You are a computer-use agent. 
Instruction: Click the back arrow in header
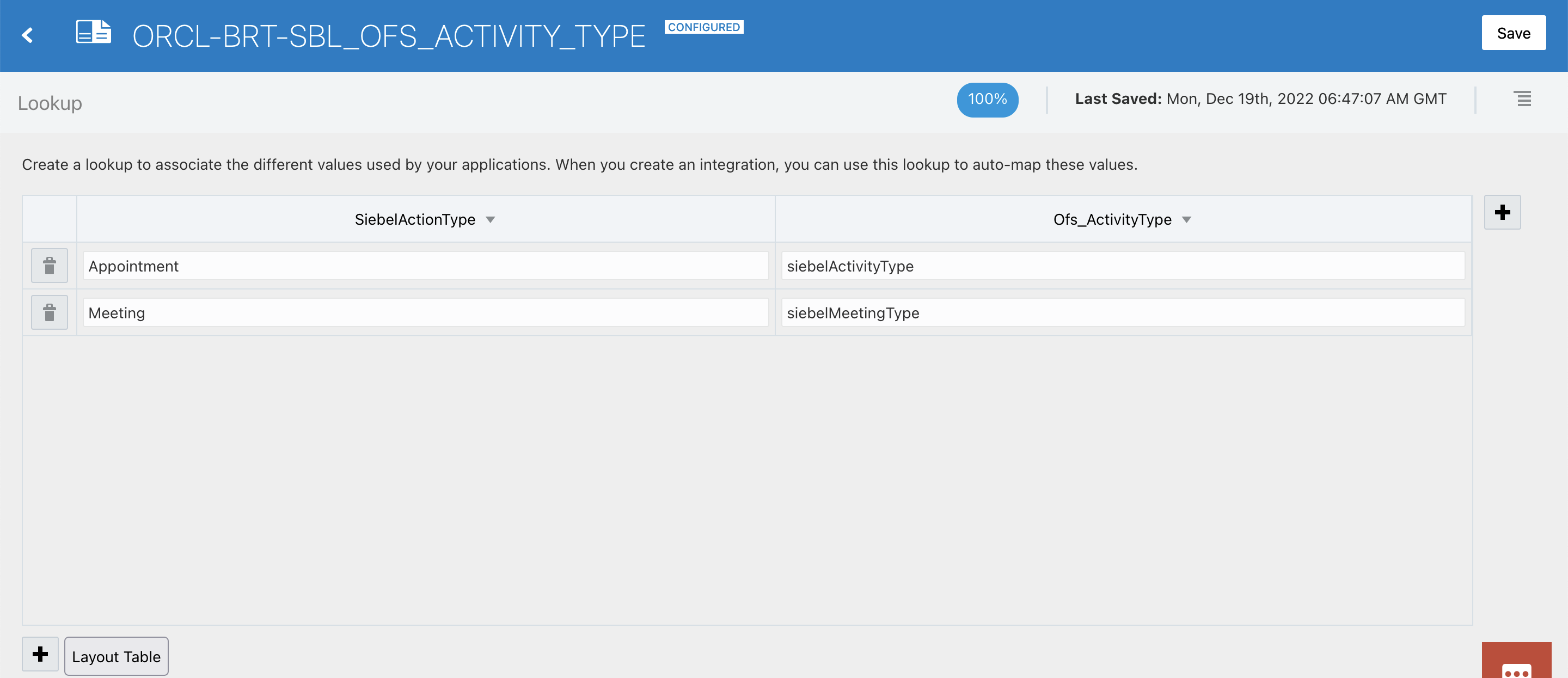coord(27,35)
